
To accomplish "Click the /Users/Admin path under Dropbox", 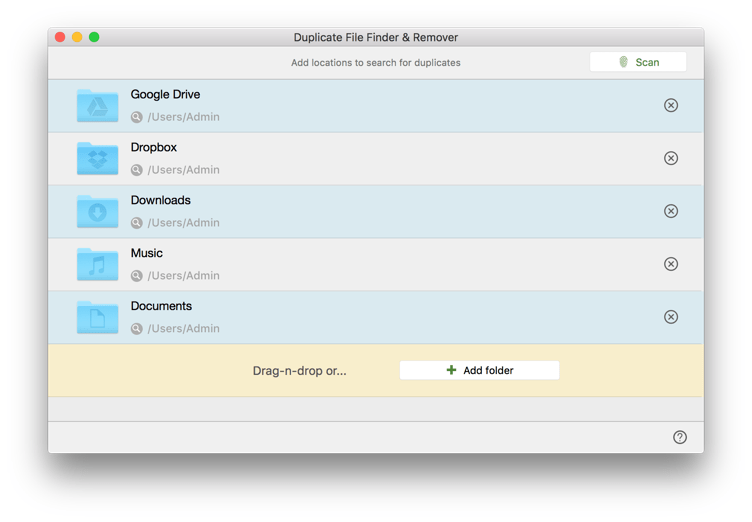I will (x=184, y=170).
